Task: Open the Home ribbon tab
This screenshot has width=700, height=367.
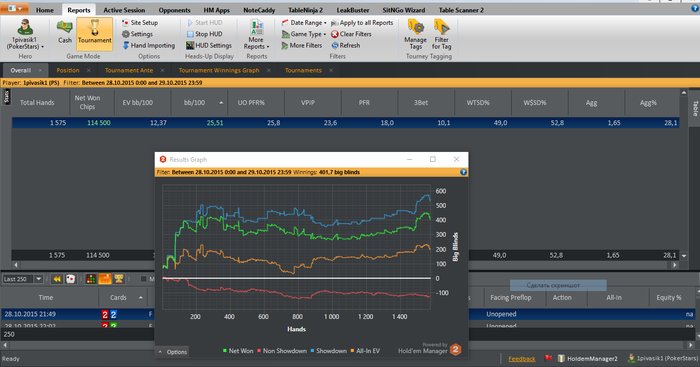Action: tap(45, 10)
